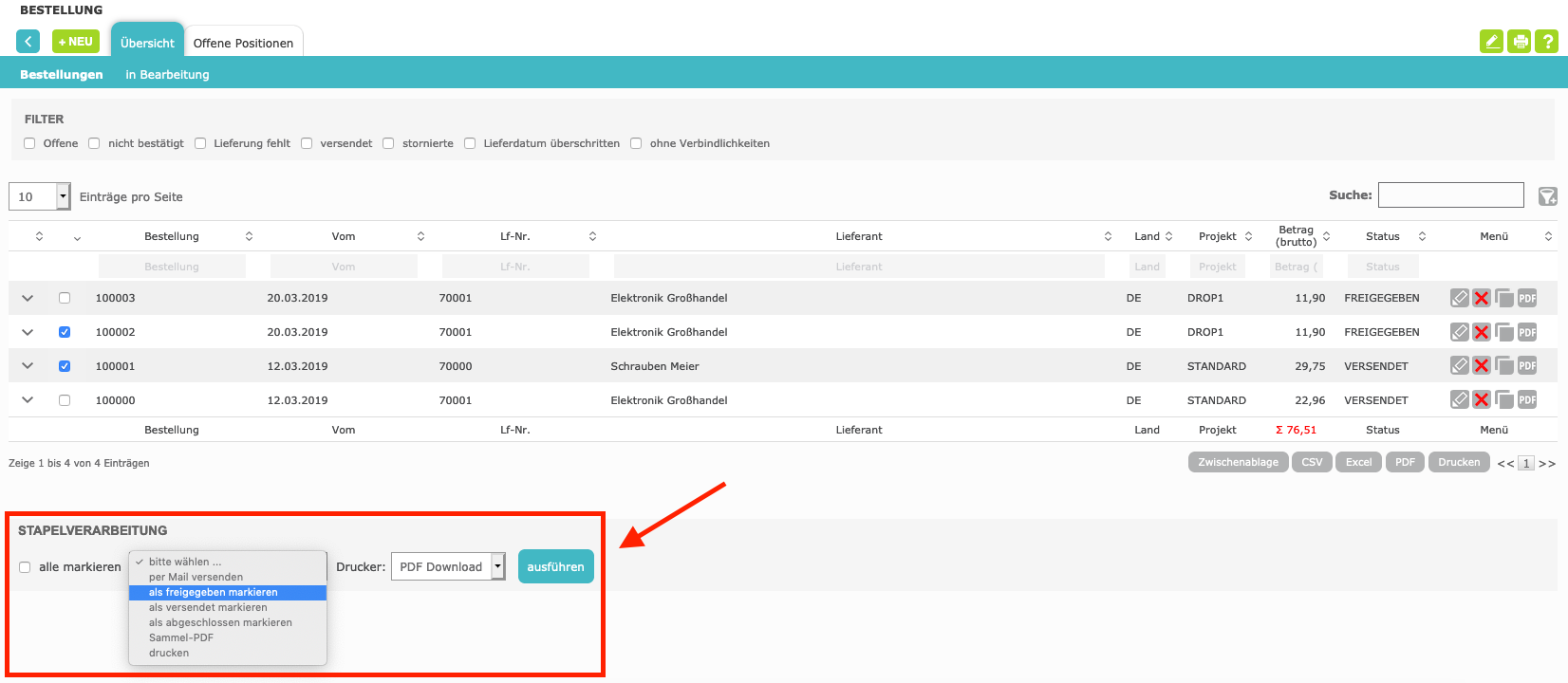1568x683 pixels.
Task: Open the Drucker PDF Download dropdown
Action: pos(447,567)
